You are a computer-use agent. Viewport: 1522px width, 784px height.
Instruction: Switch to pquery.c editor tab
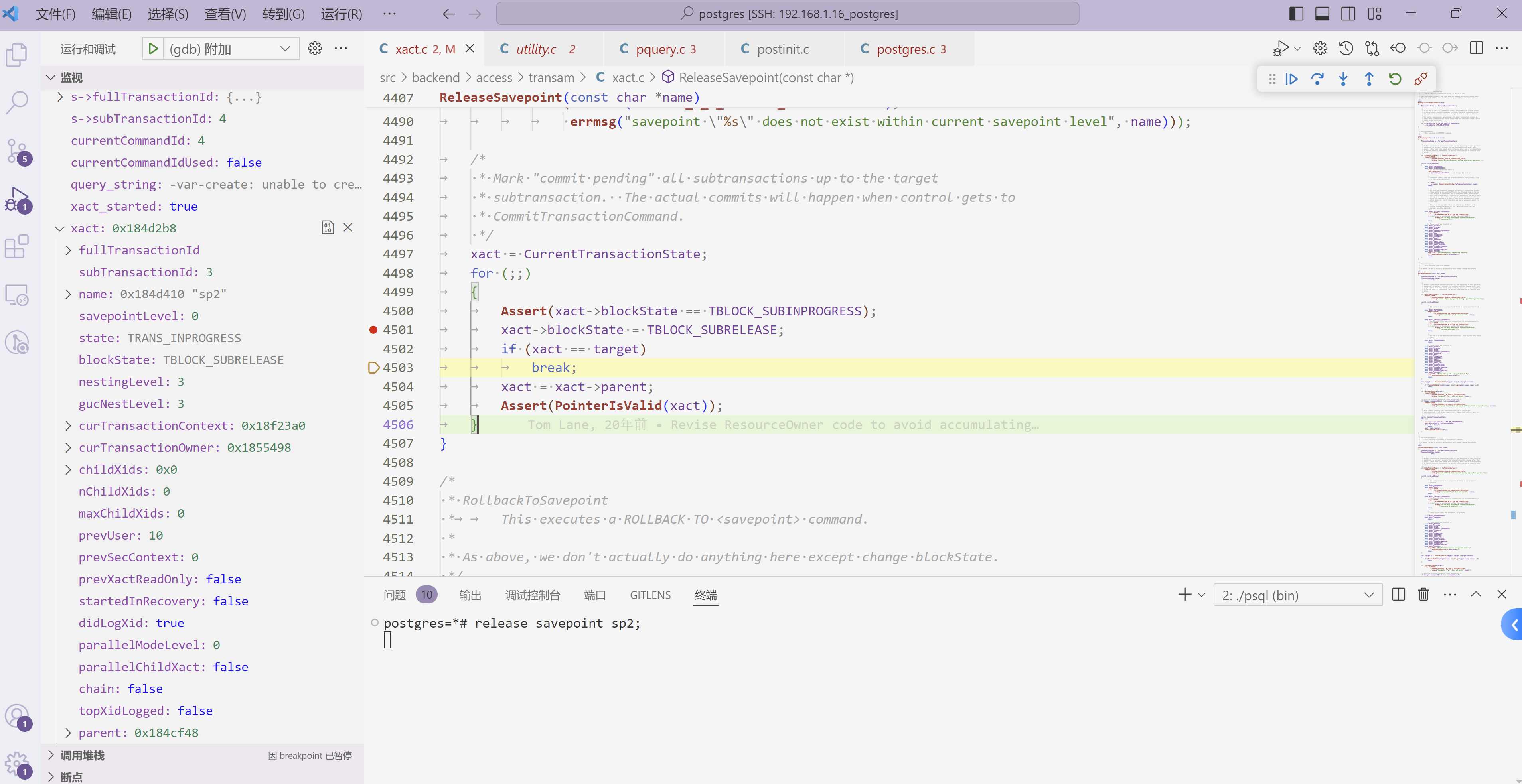[664, 49]
